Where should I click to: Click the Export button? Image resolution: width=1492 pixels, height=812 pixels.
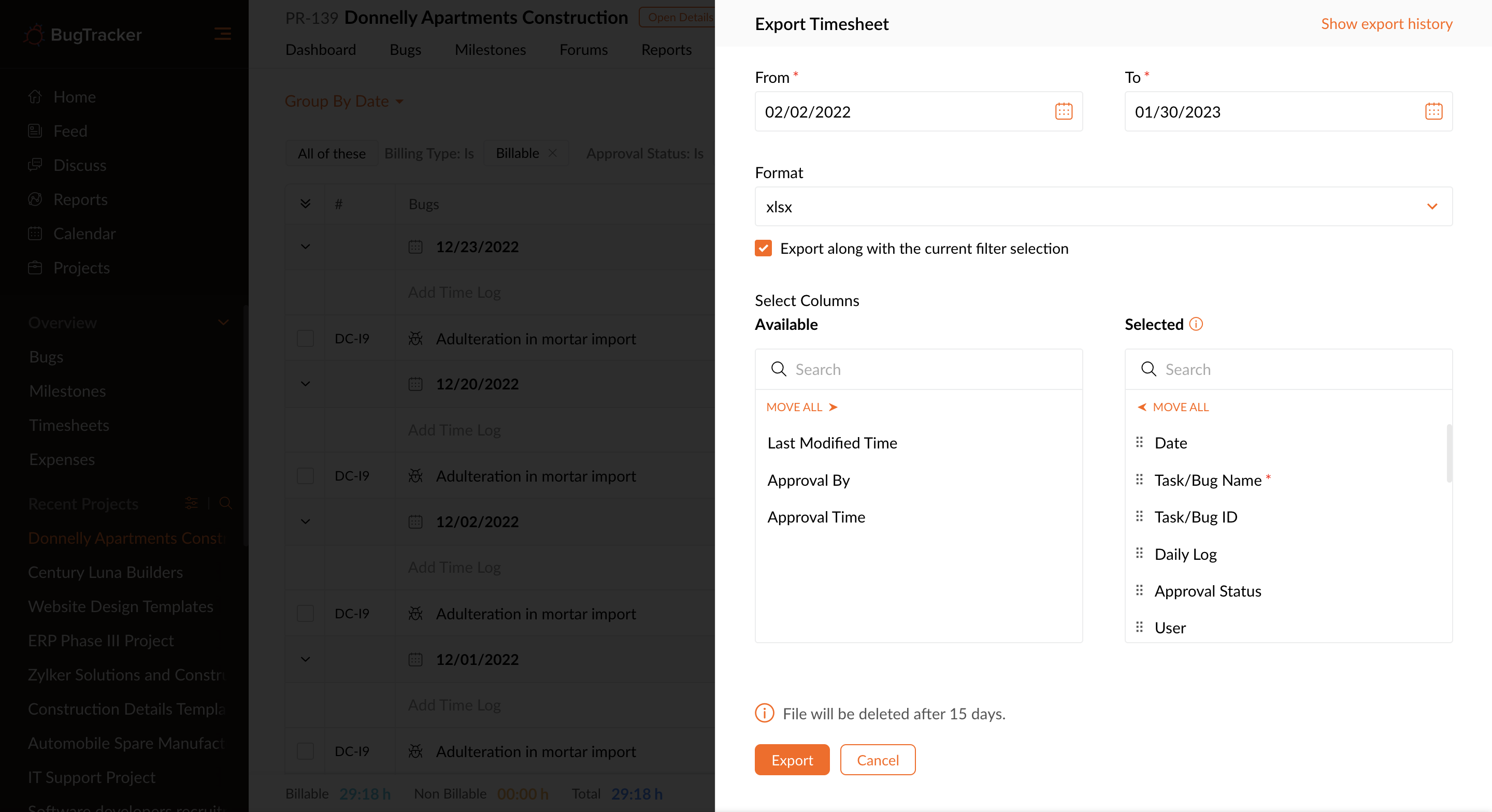coord(792,759)
